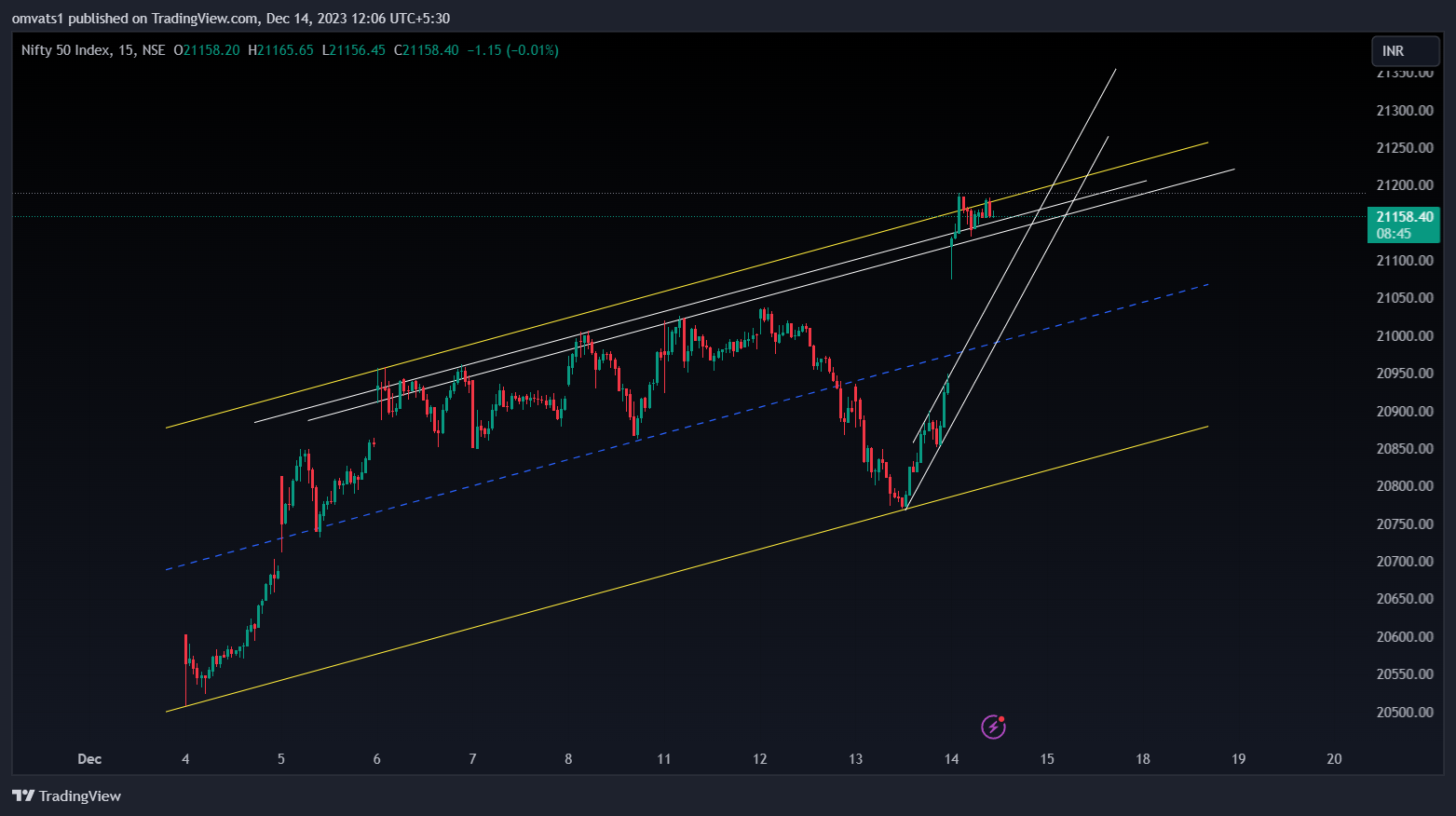This screenshot has height=816, width=1456.
Task: Click date 4 on the time axis
Action: point(185,758)
